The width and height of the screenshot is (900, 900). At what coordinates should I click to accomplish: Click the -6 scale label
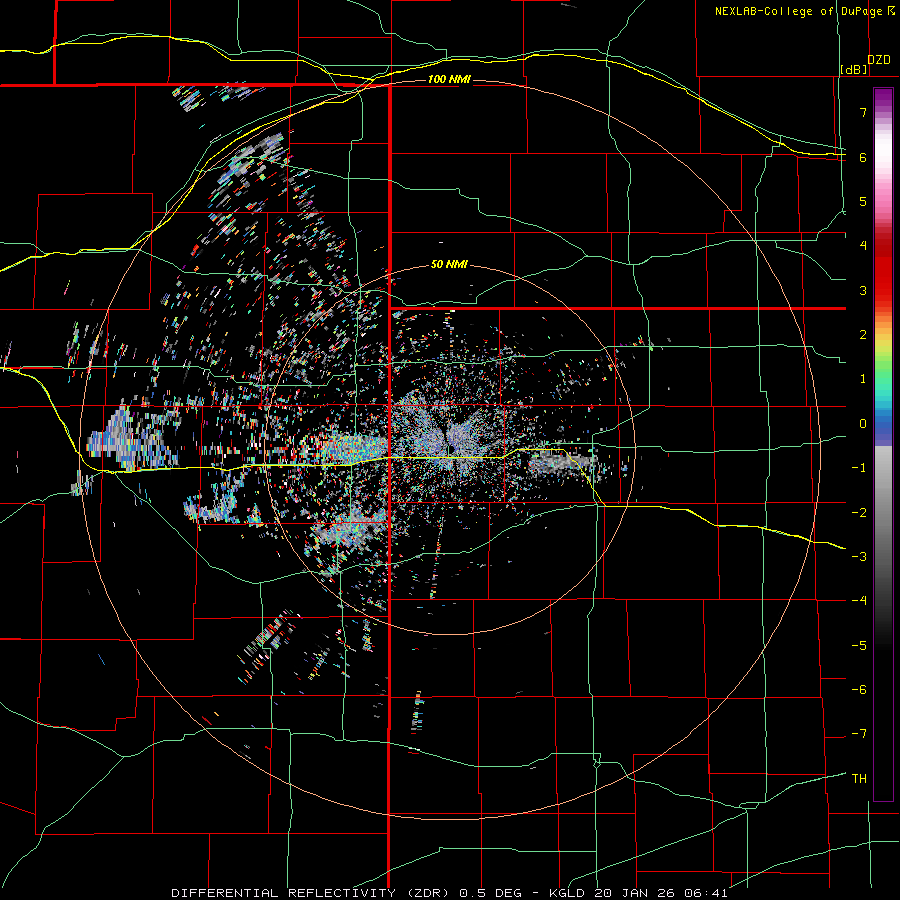(859, 689)
